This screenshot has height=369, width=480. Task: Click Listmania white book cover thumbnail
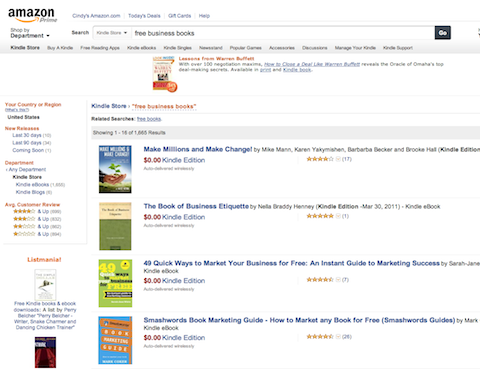[45, 285]
